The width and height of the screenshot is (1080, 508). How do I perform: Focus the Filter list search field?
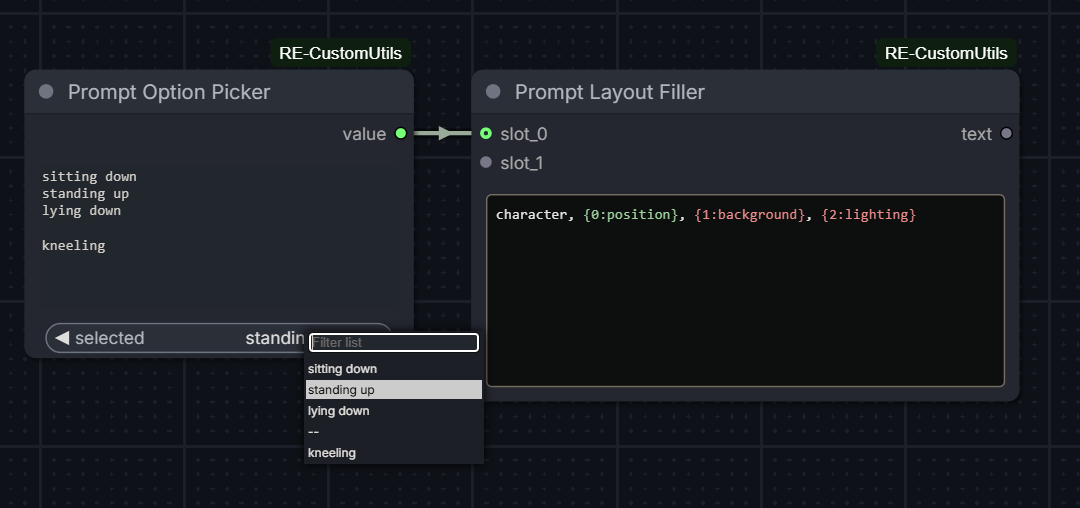pyautogui.click(x=393, y=342)
